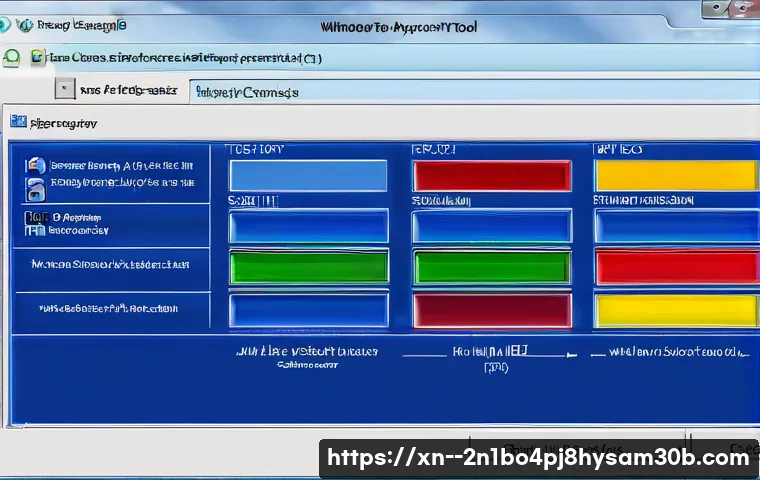
Task: Select the second text row in the blue sidebar
Action: tap(123, 183)
